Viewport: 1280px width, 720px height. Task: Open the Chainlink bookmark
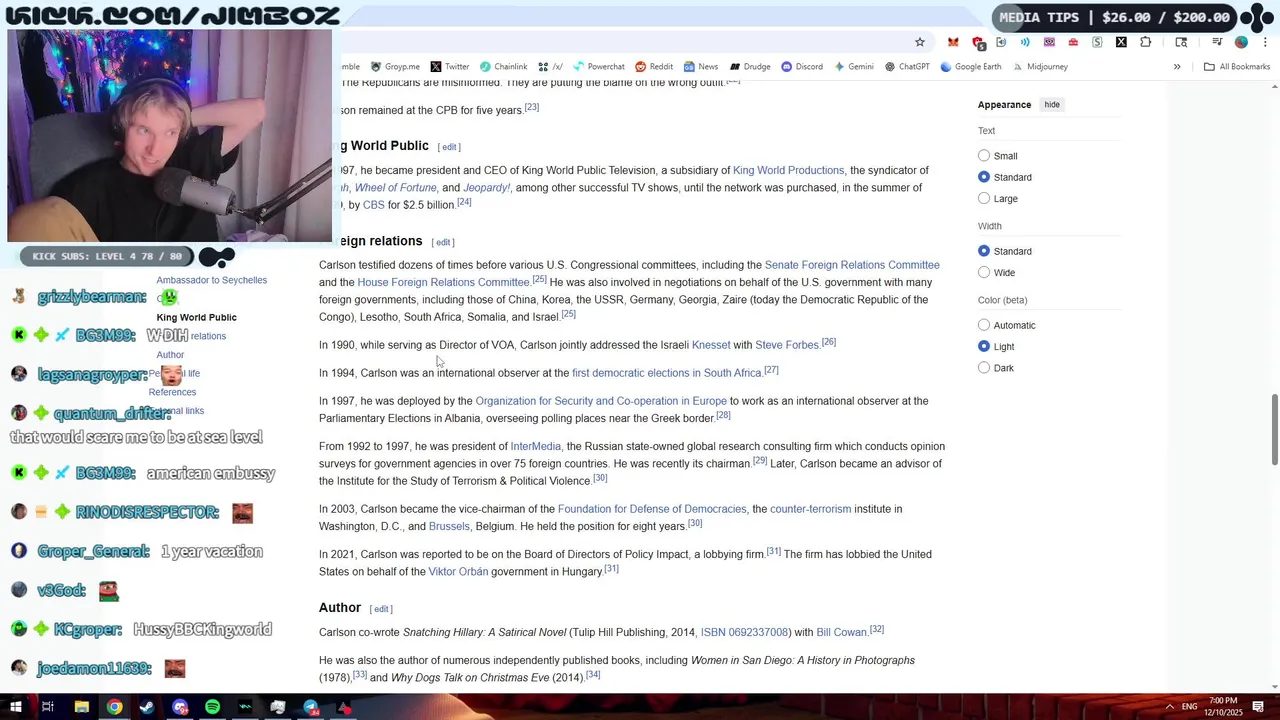click(503, 67)
